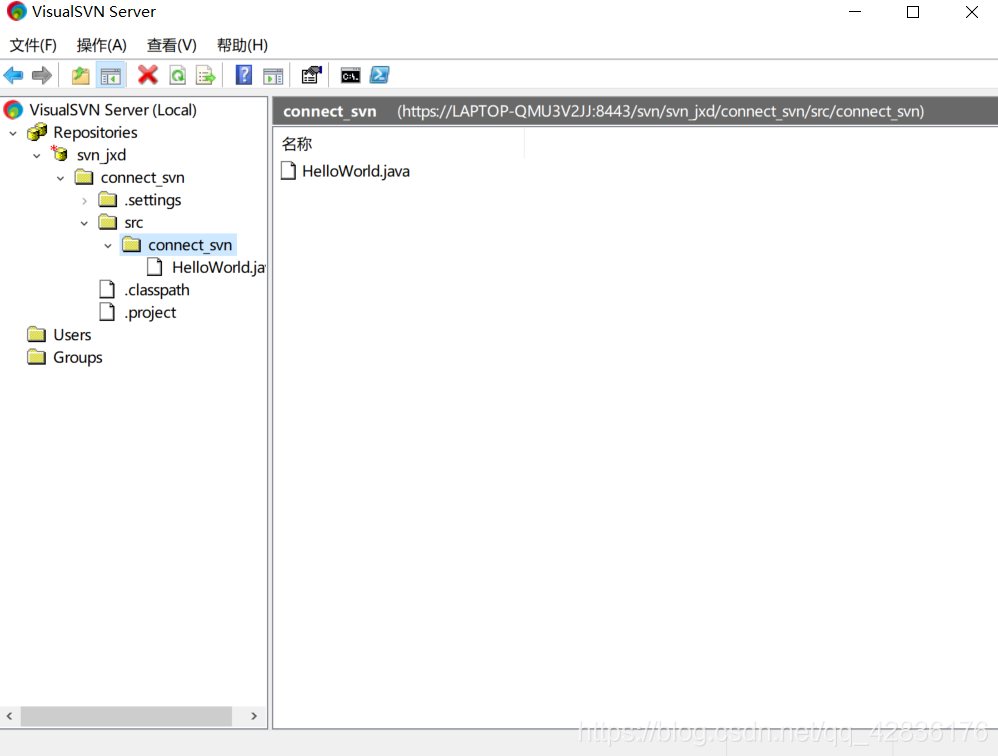The width and height of the screenshot is (998, 756).
Task: Click the tree pane horizontal scrollbar thumb
Action: pos(126,716)
